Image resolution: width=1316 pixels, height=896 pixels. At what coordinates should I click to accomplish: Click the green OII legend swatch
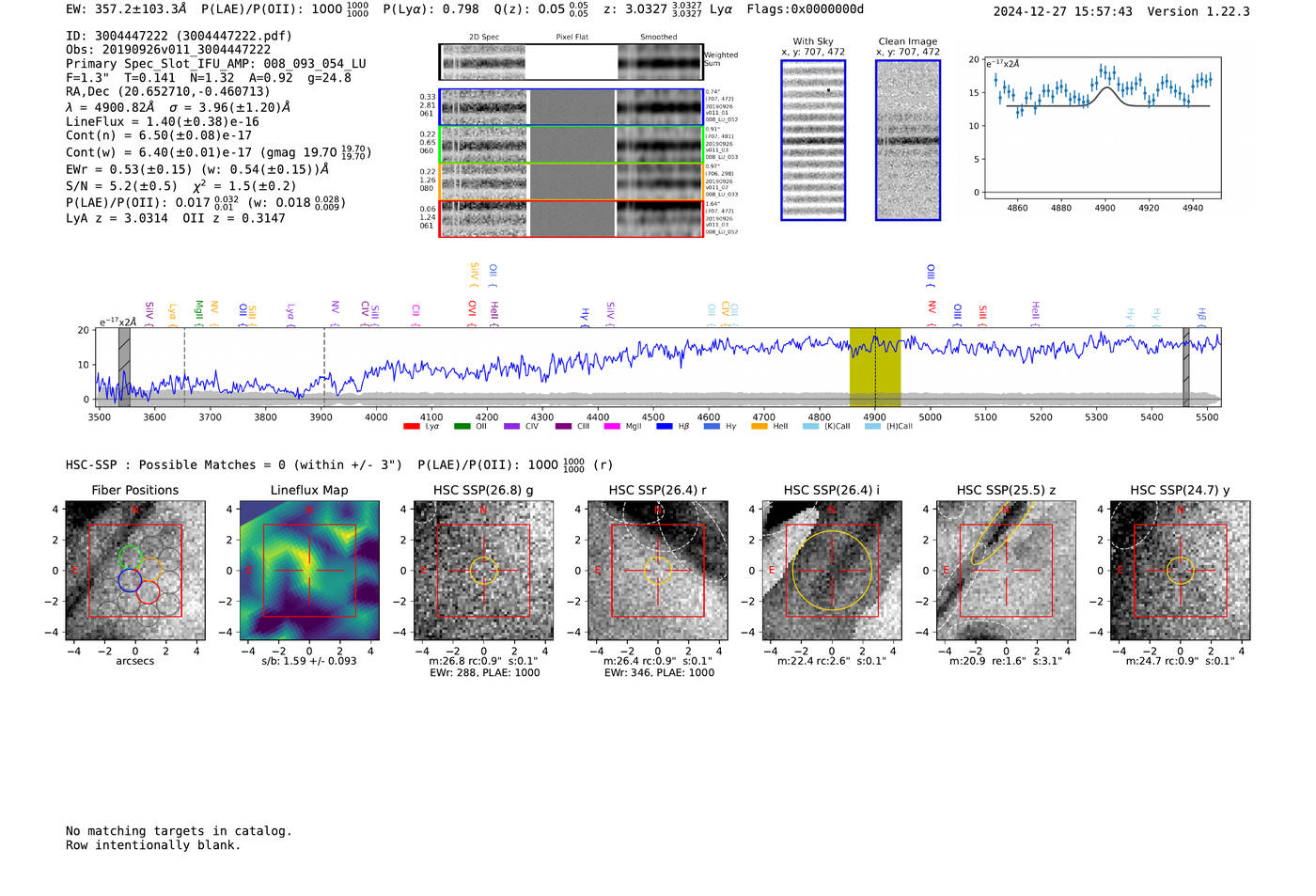462,427
